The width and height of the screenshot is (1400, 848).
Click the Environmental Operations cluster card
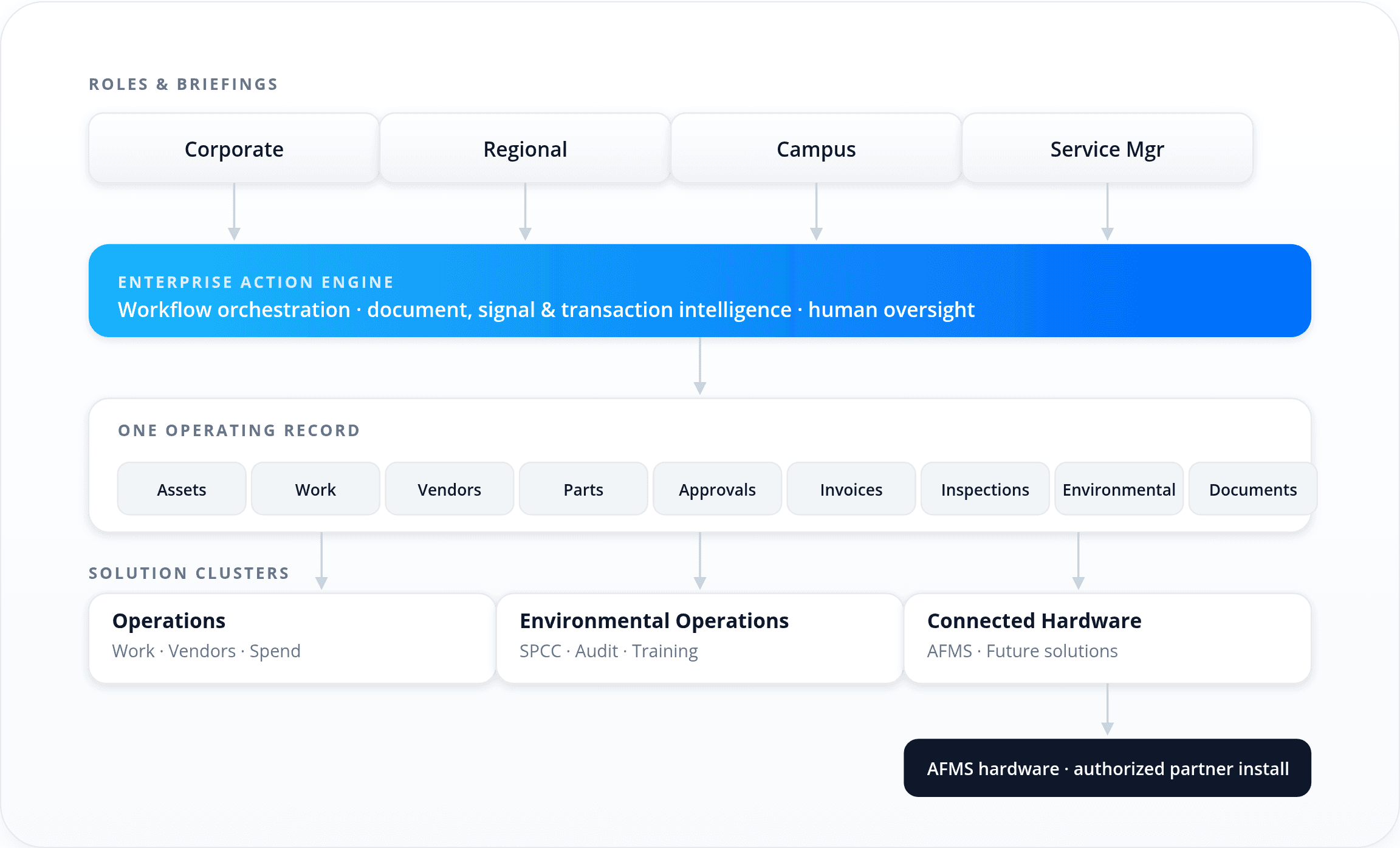pyautogui.click(x=699, y=637)
